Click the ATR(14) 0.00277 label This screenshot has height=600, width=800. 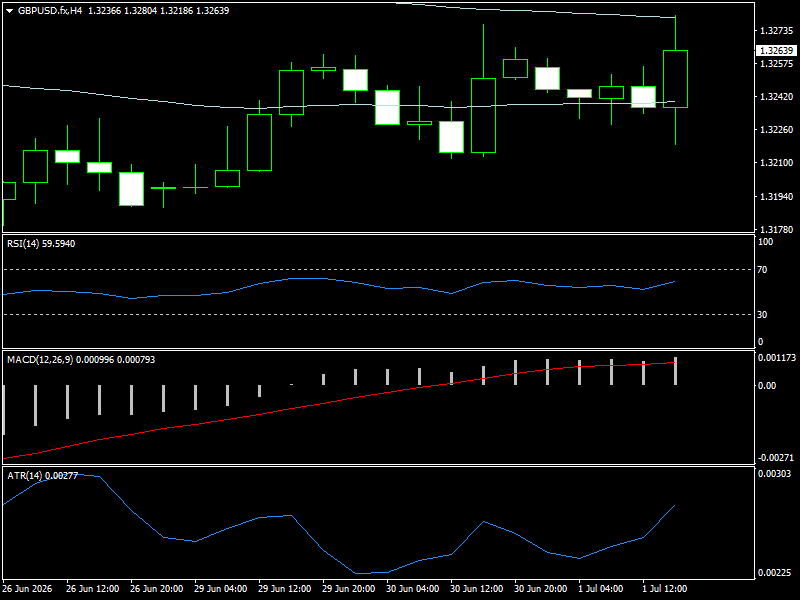42,476
